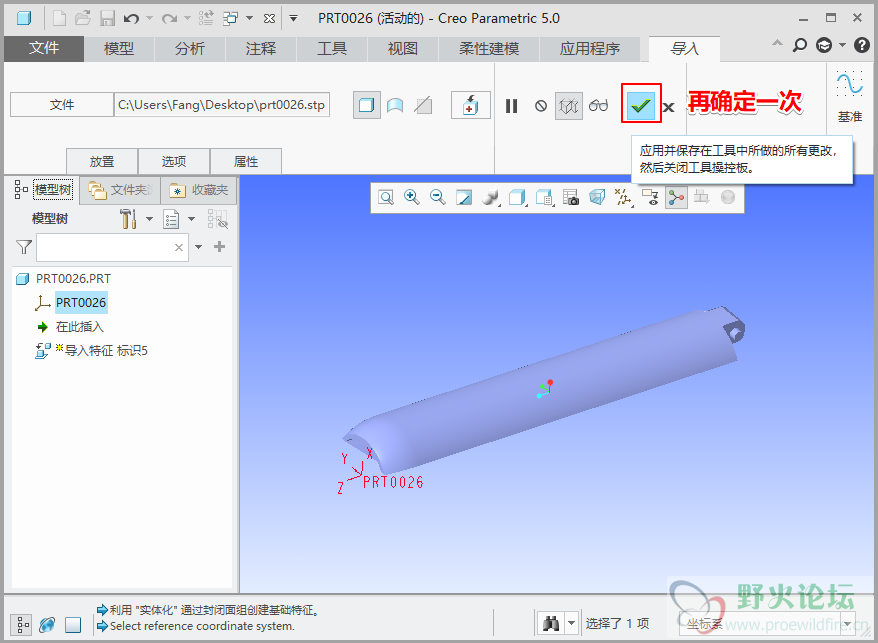Toggle perspective view icon
The image size is (878, 643).
coord(597,197)
